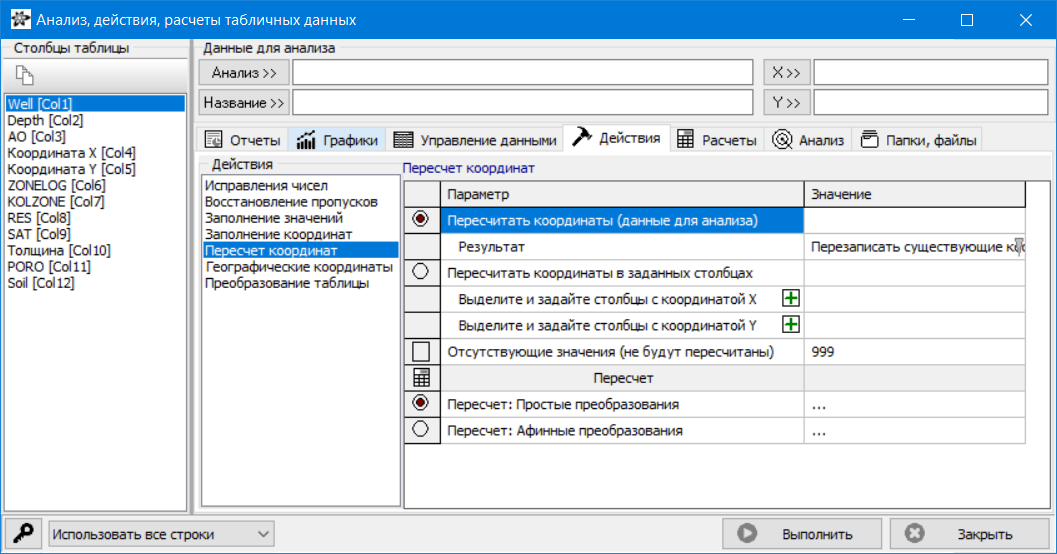This screenshot has height=554, width=1057.
Task: Click ellipsis value for Афинные преобразования
Action: click(914, 431)
